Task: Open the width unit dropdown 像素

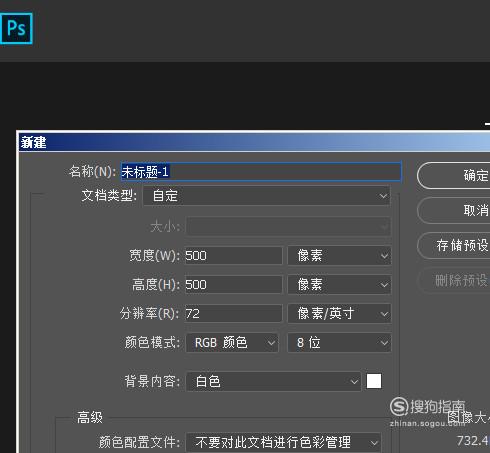Action: pyautogui.click(x=339, y=256)
